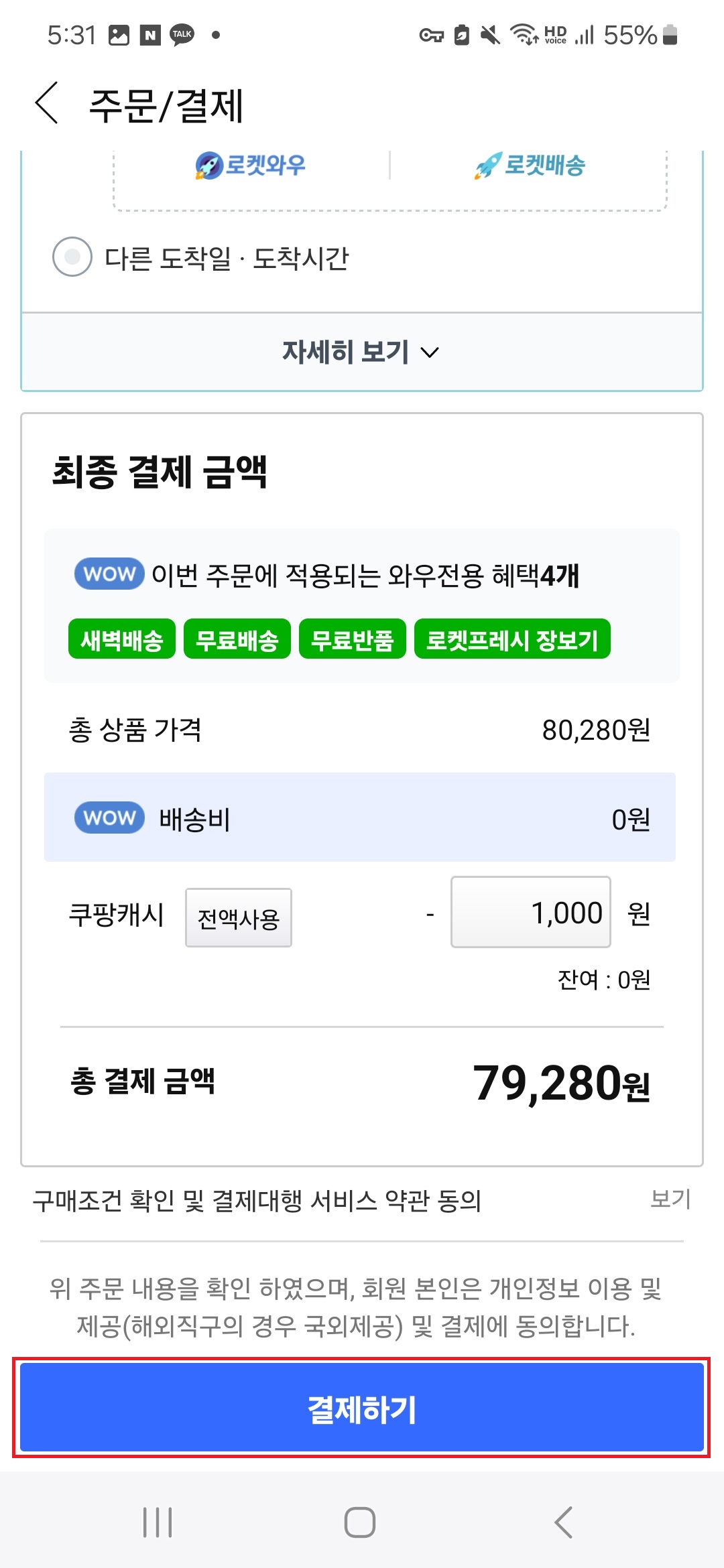Tap the WOW badge next to 배송비
724x1568 pixels.
tap(109, 818)
